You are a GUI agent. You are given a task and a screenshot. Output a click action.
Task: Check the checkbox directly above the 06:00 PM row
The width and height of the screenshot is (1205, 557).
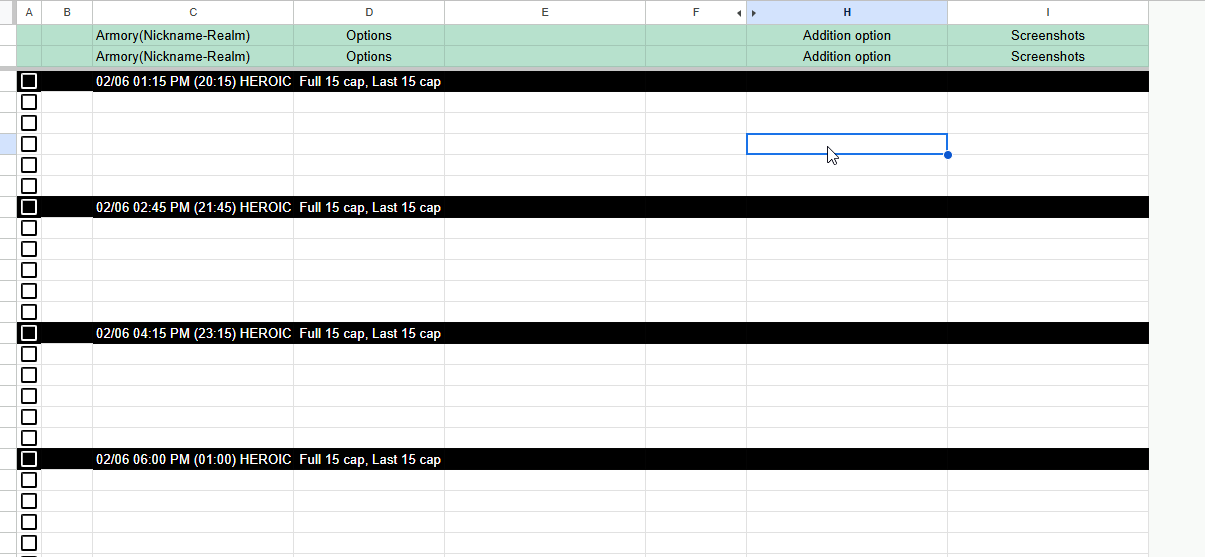click(x=29, y=438)
